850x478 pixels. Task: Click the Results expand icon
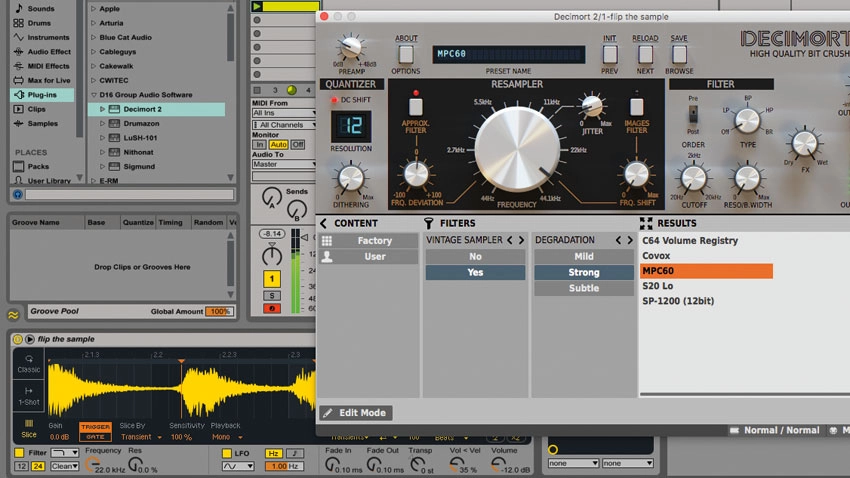tap(646, 223)
